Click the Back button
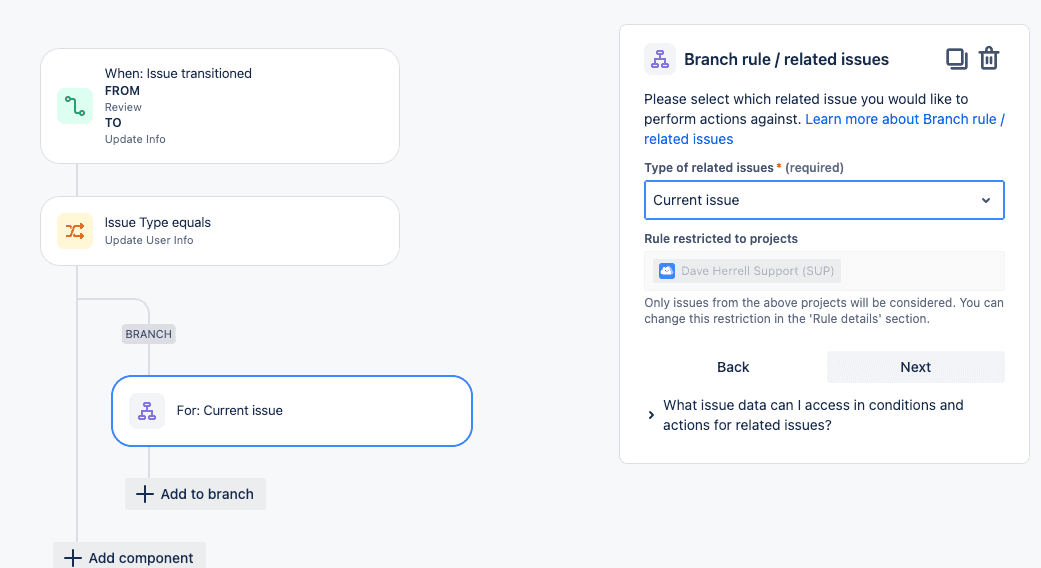1041x568 pixels. tap(733, 367)
